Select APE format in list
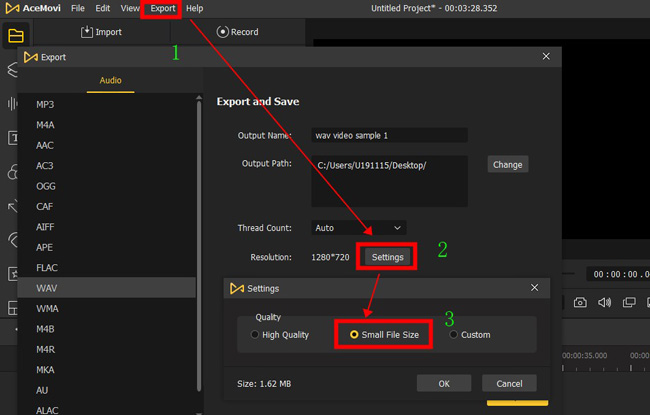The width and height of the screenshot is (650, 415). pyautogui.click(x=107, y=247)
